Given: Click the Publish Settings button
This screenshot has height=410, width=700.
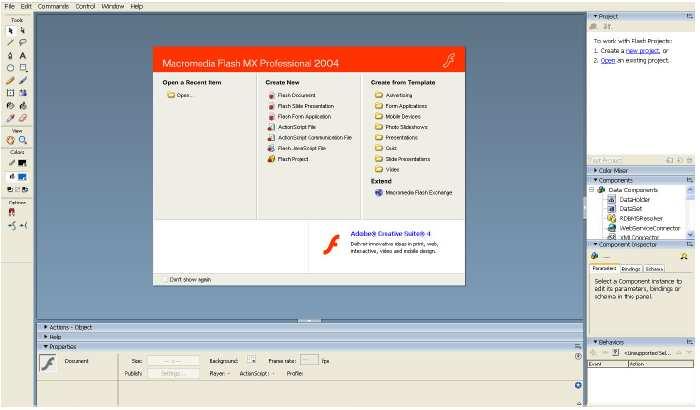Looking at the screenshot, I should [x=173, y=373].
